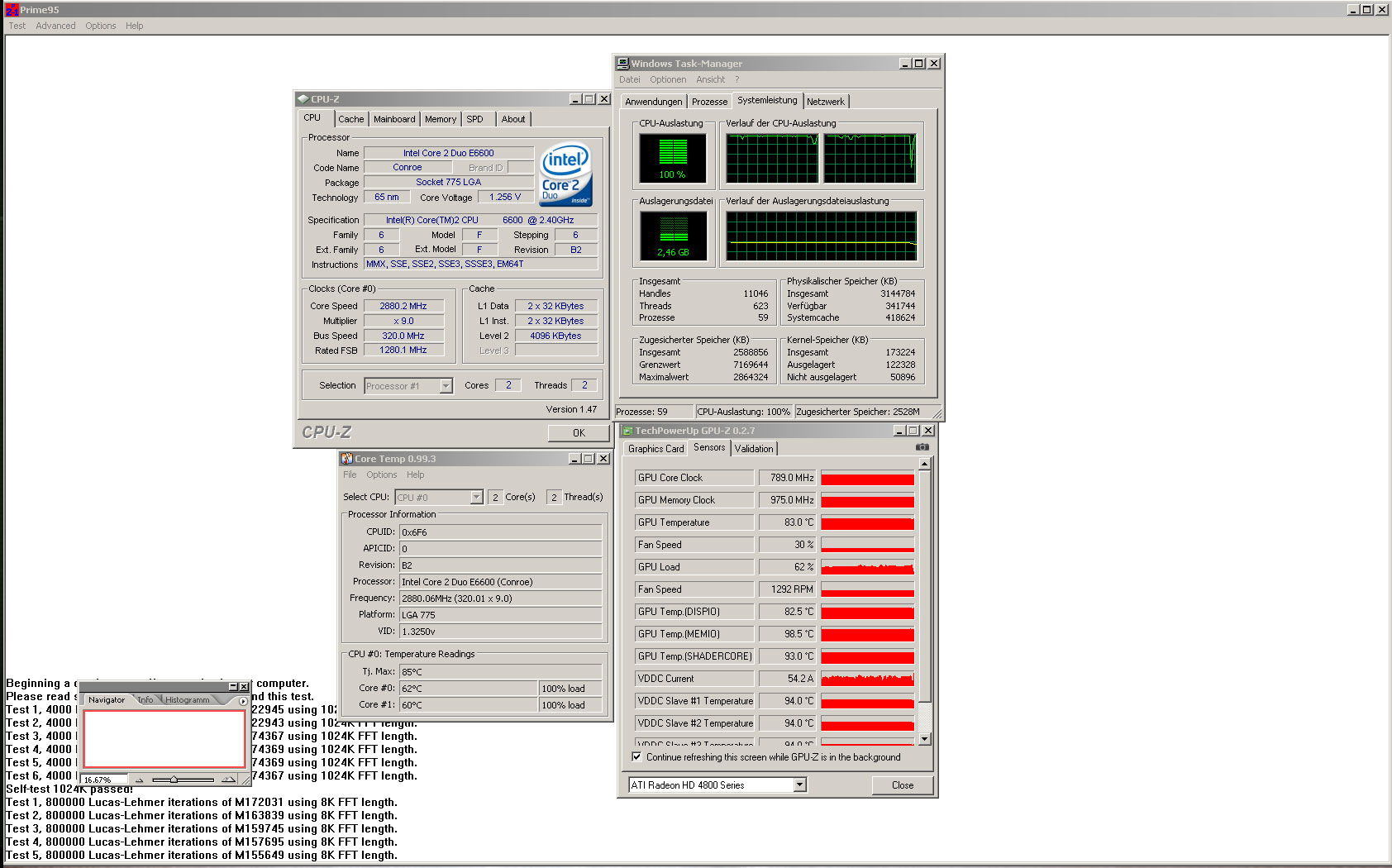Image resolution: width=1392 pixels, height=868 pixels.
Task: Open the CPU-Z processor Selection dropdown
Action: 446,386
